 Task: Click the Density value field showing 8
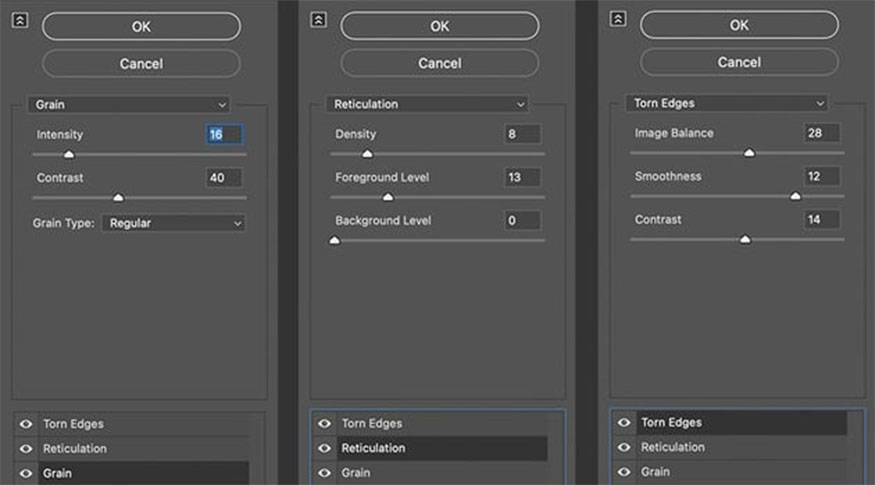tap(522, 134)
